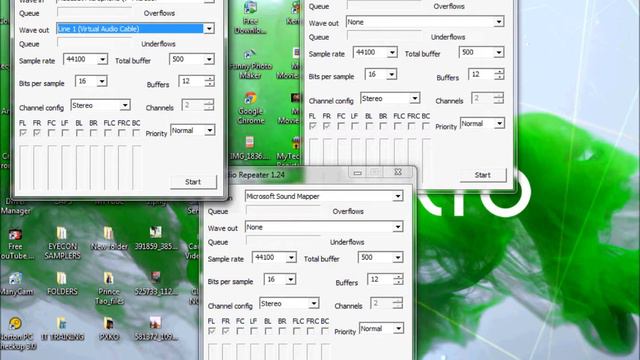Image resolution: width=640 pixels, height=360 pixels.
Task: Select the Free YouTube desktop shortcut
Action: point(15,244)
